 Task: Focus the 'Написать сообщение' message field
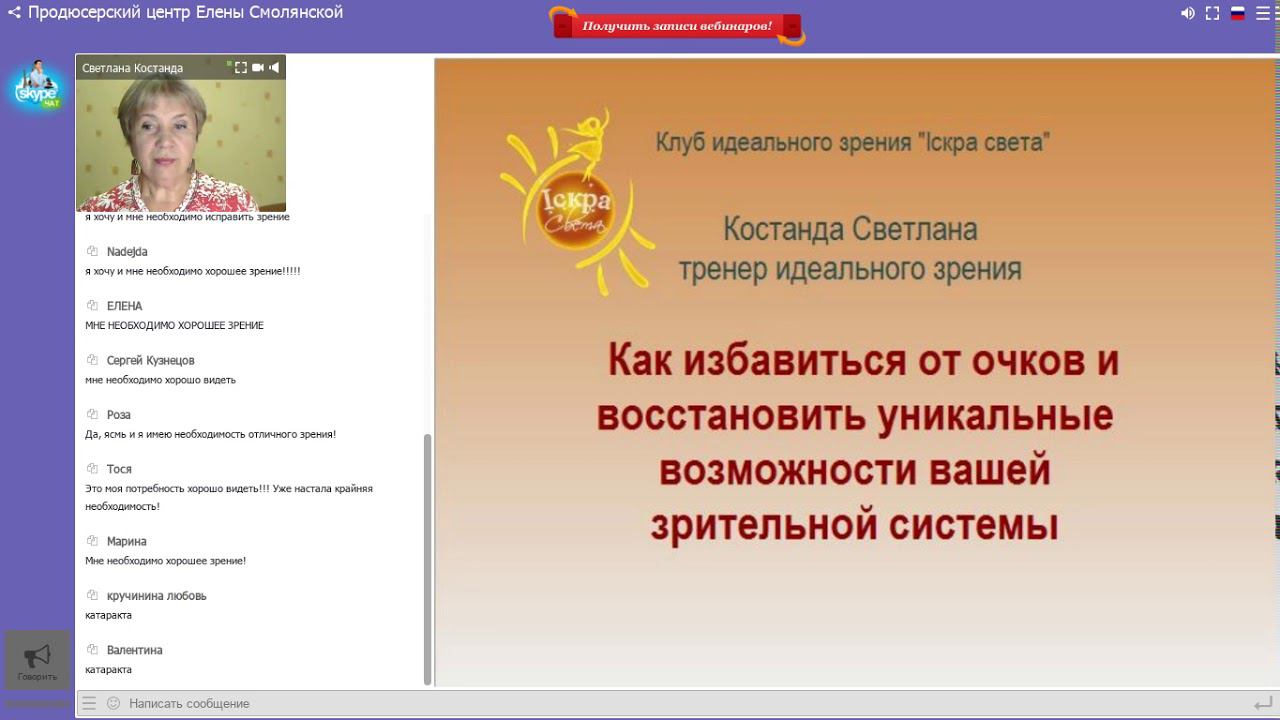click(680, 703)
